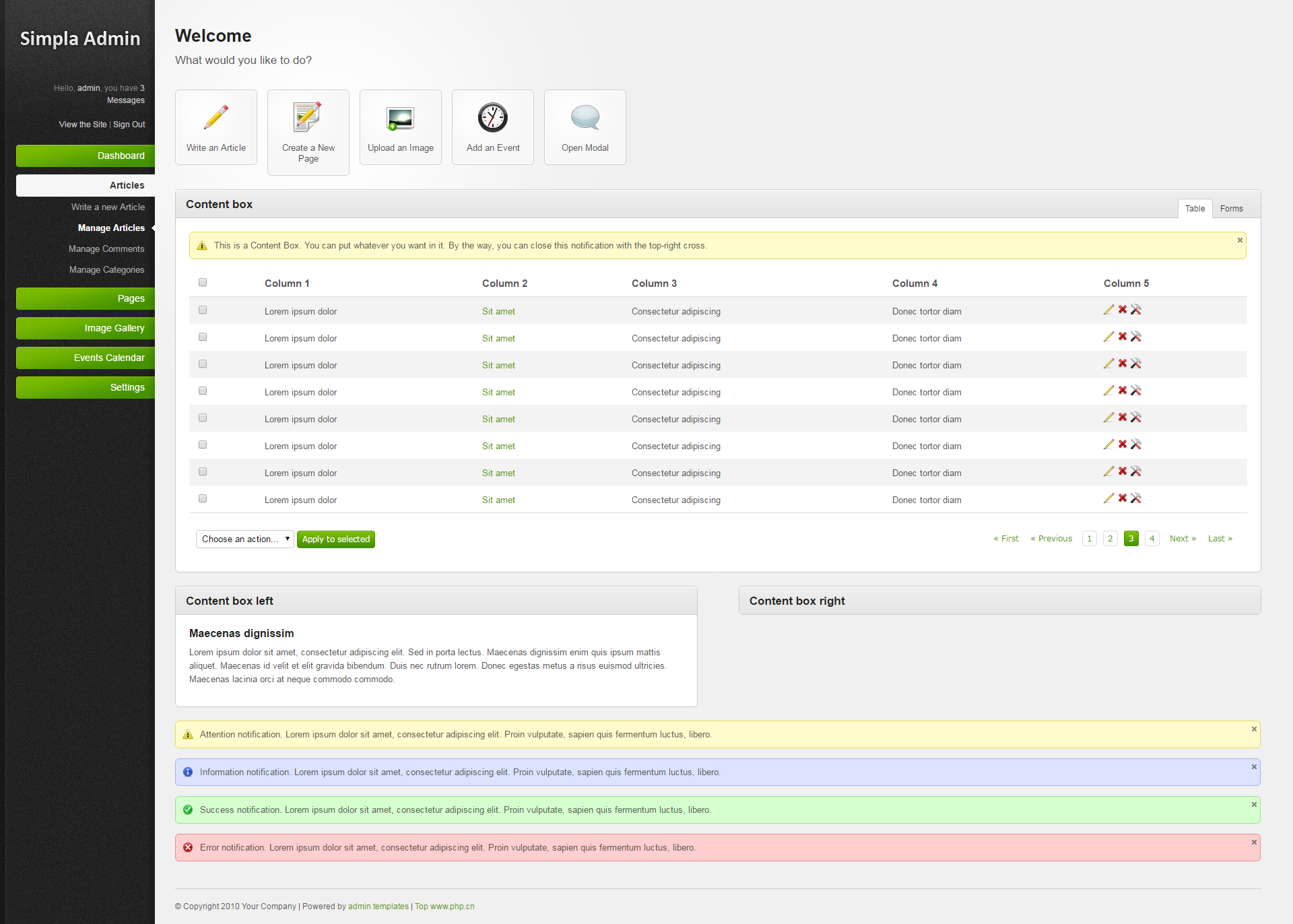Viewport: 1293px width, 924px height.
Task: Check the third table row checkbox
Action: (203, 364)
